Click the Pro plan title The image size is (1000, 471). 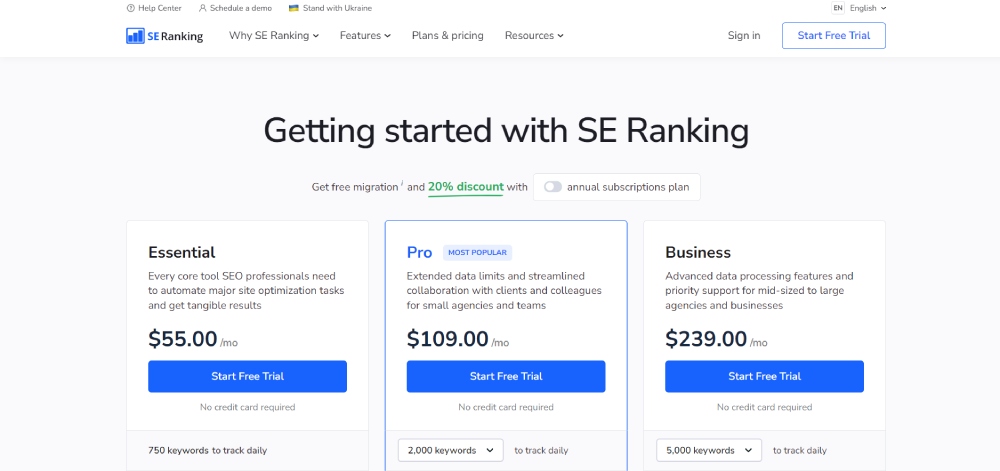419,252
